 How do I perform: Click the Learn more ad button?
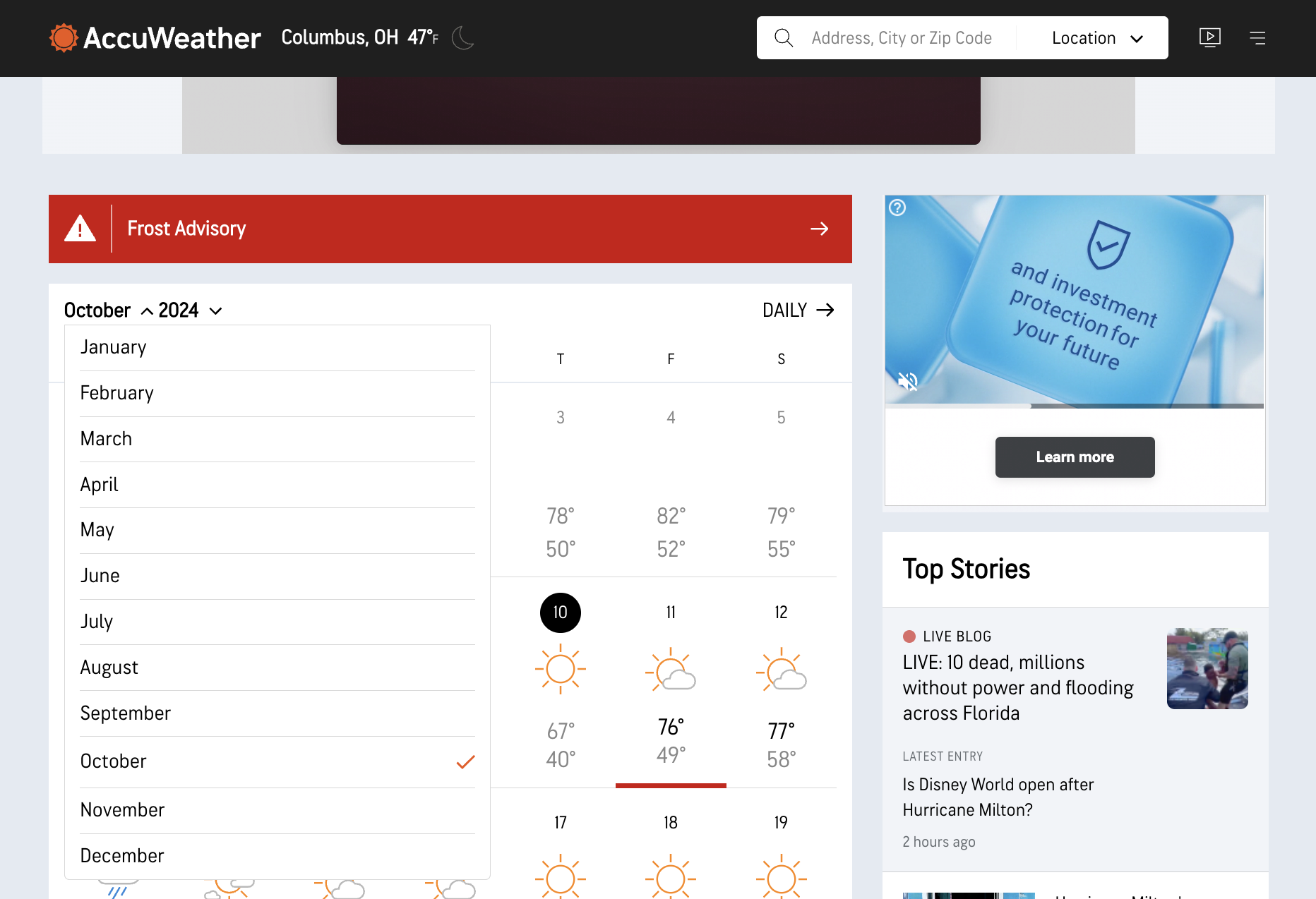tap(1075, 457)
